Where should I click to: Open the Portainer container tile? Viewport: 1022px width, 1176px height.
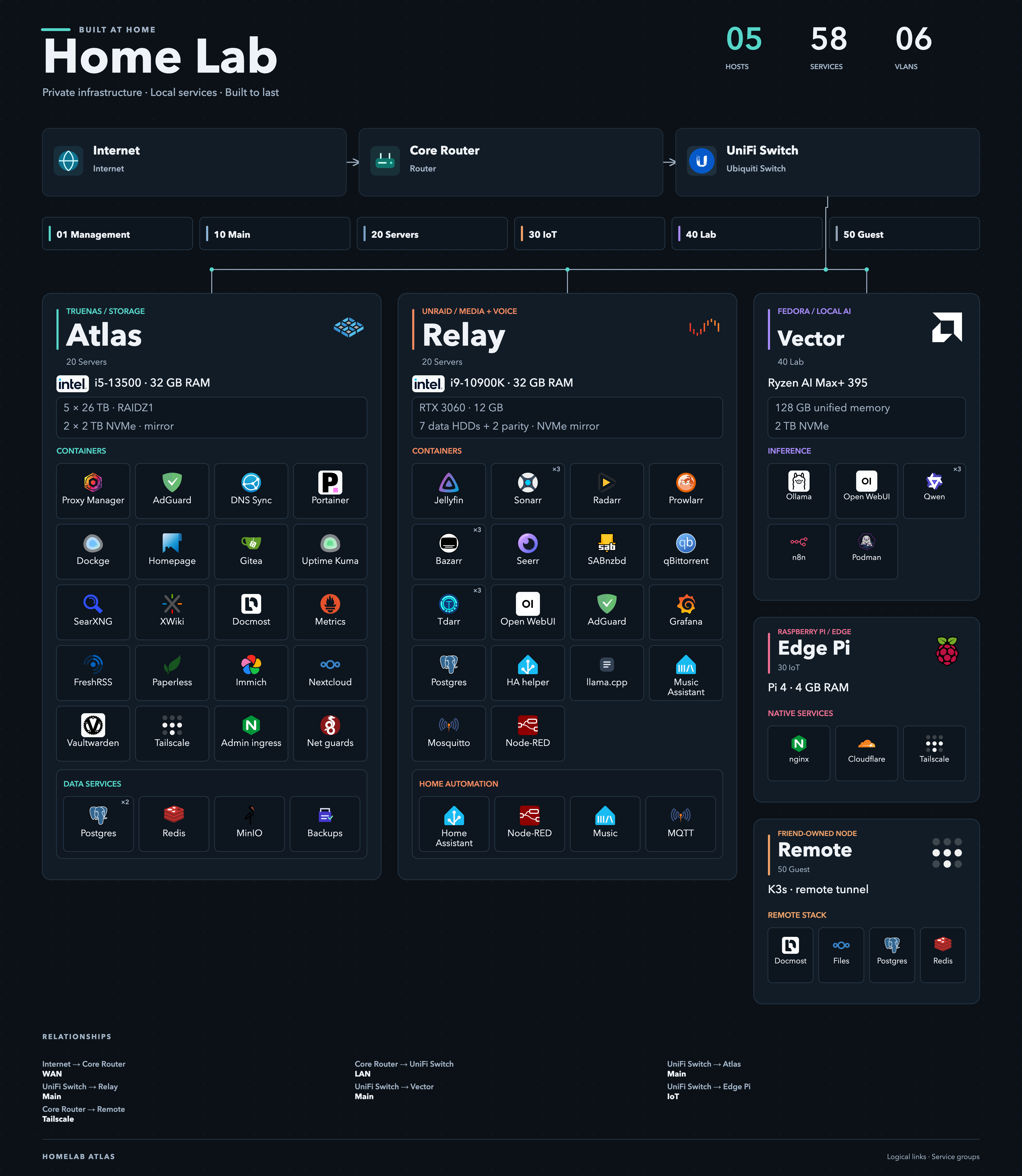(x=330, y=490)
